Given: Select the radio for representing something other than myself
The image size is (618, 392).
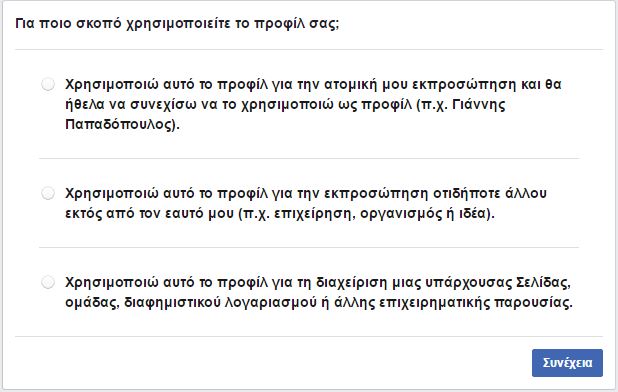Looking at the screenshot, I should point(48,193).
